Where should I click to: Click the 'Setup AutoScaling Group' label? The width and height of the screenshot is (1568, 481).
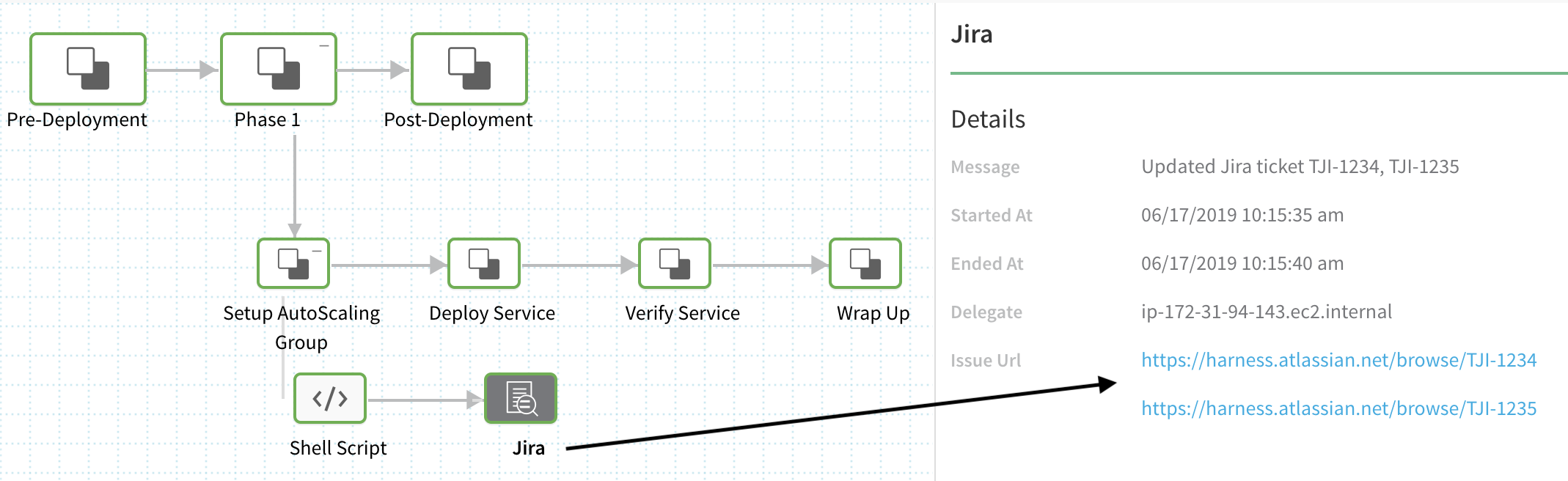pyautogui.click(x=301, y=328)
